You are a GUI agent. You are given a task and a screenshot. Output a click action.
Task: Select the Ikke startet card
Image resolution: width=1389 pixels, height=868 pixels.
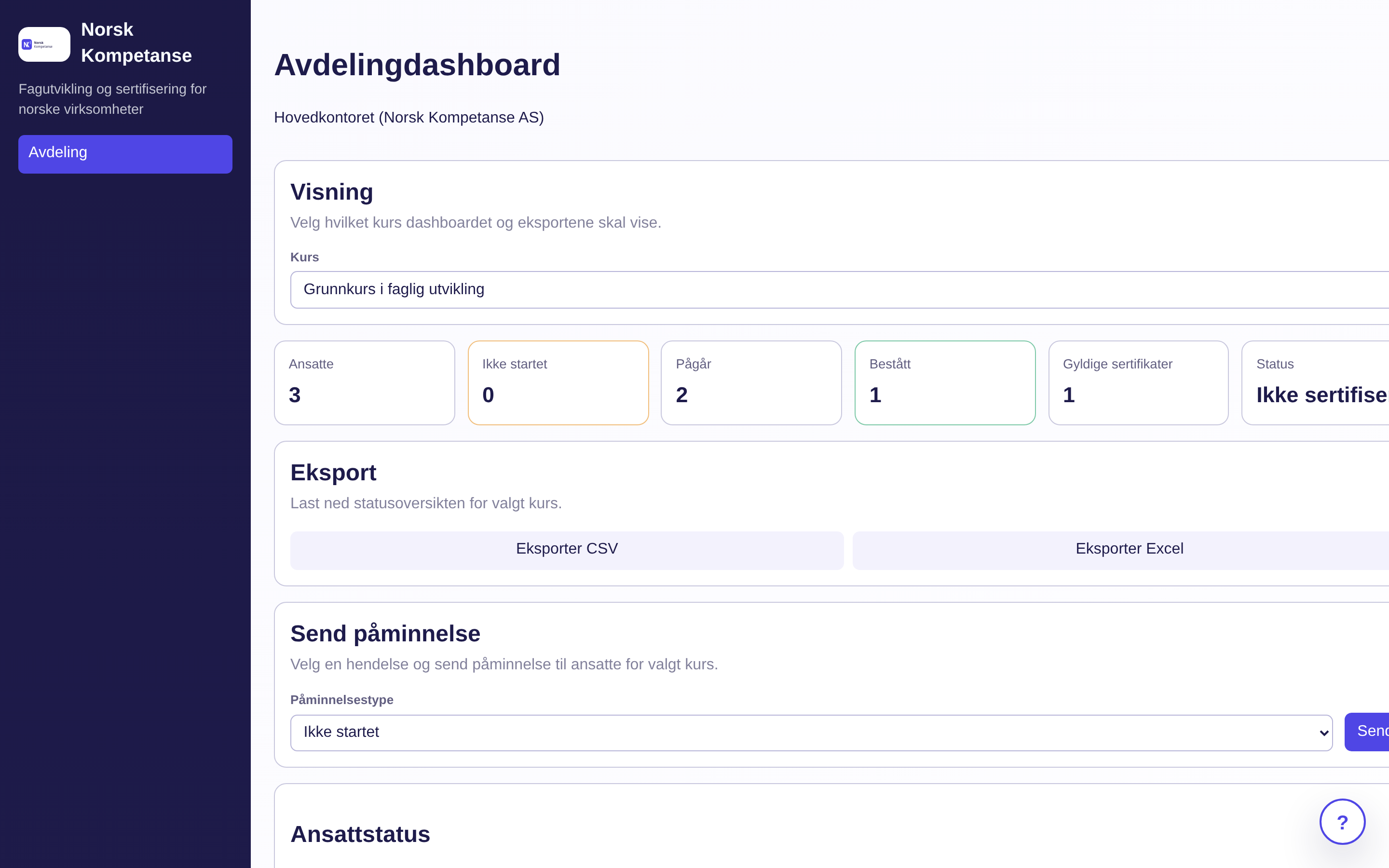pos(558,382)
